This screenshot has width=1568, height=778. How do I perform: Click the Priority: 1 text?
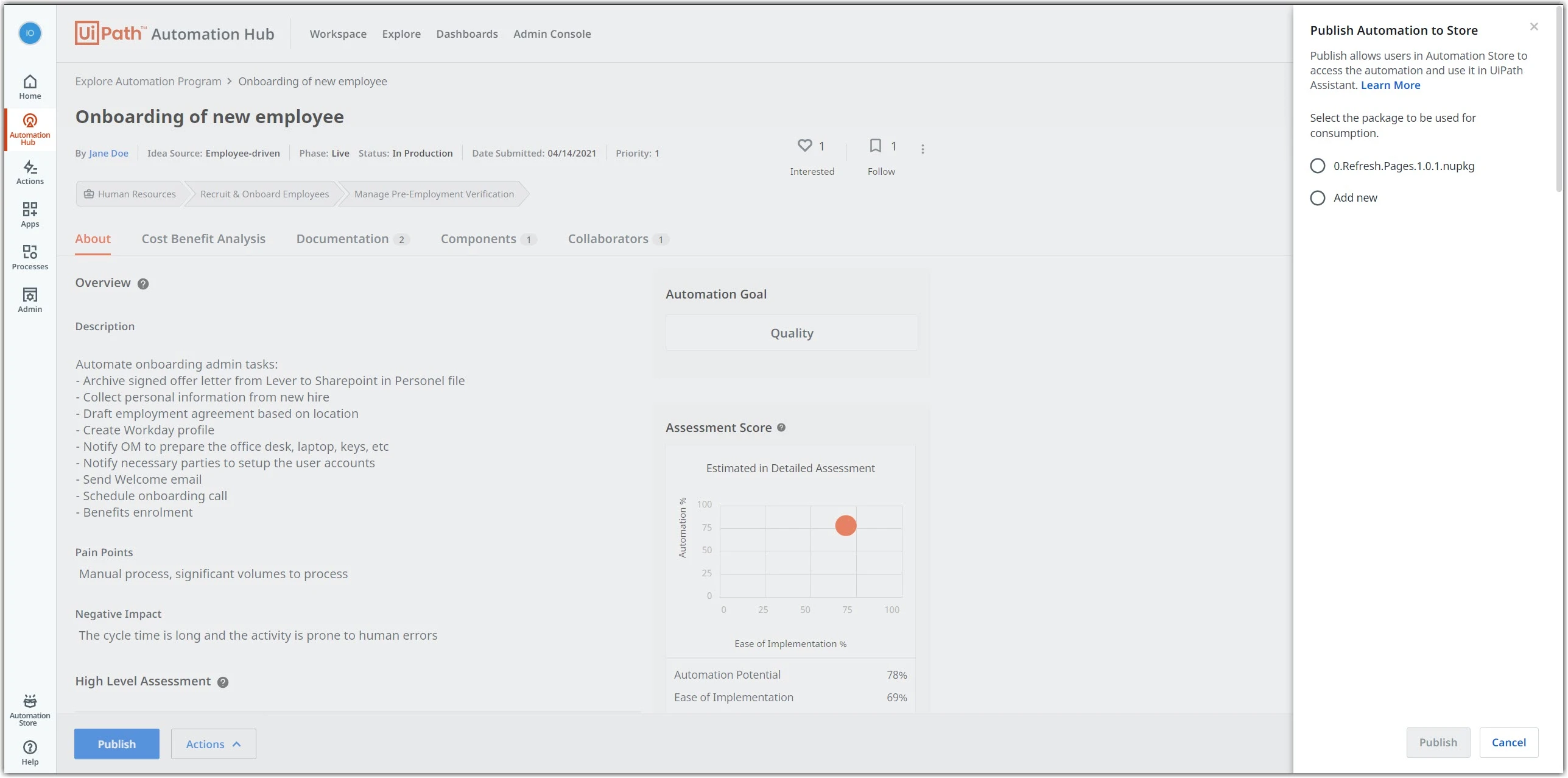coord(637,154)
